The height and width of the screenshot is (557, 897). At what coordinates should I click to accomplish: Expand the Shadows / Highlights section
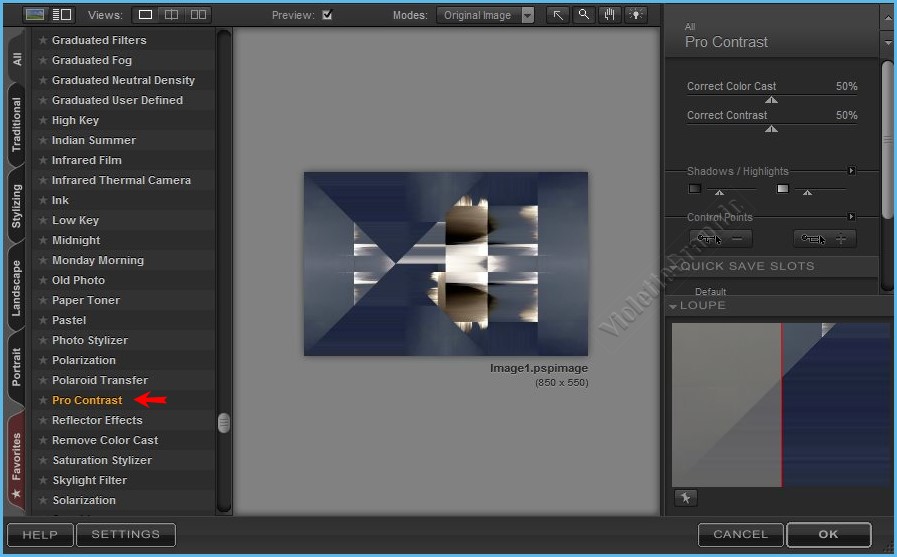point(851,171)
